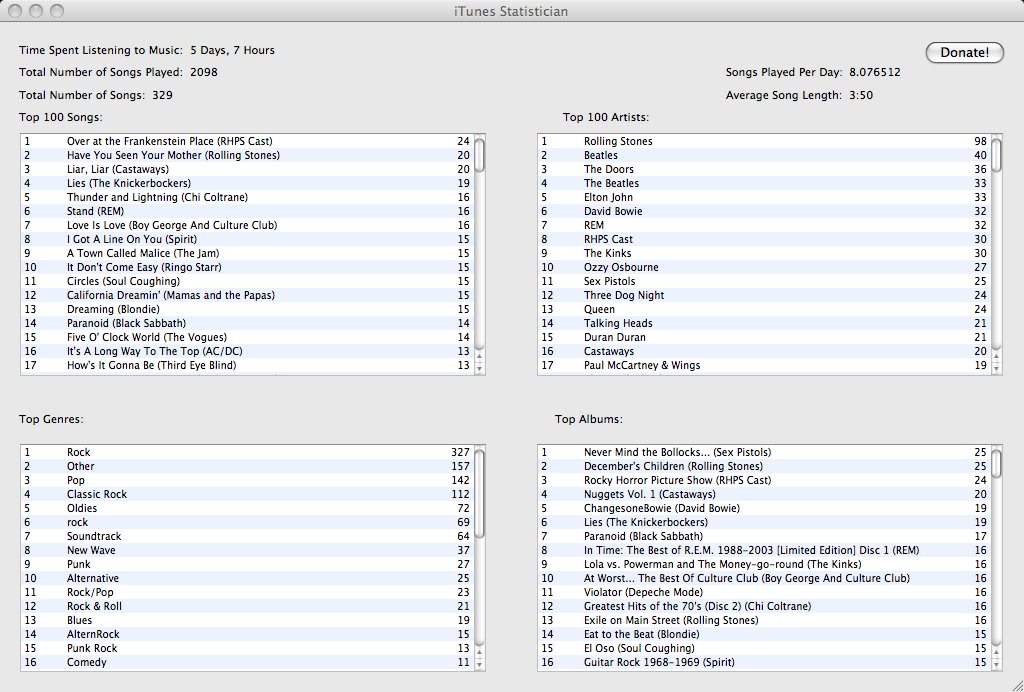The image size is (1024, 692).
Task: Click Top Genres list scroll-down arrow
Action: pos(479,664)
